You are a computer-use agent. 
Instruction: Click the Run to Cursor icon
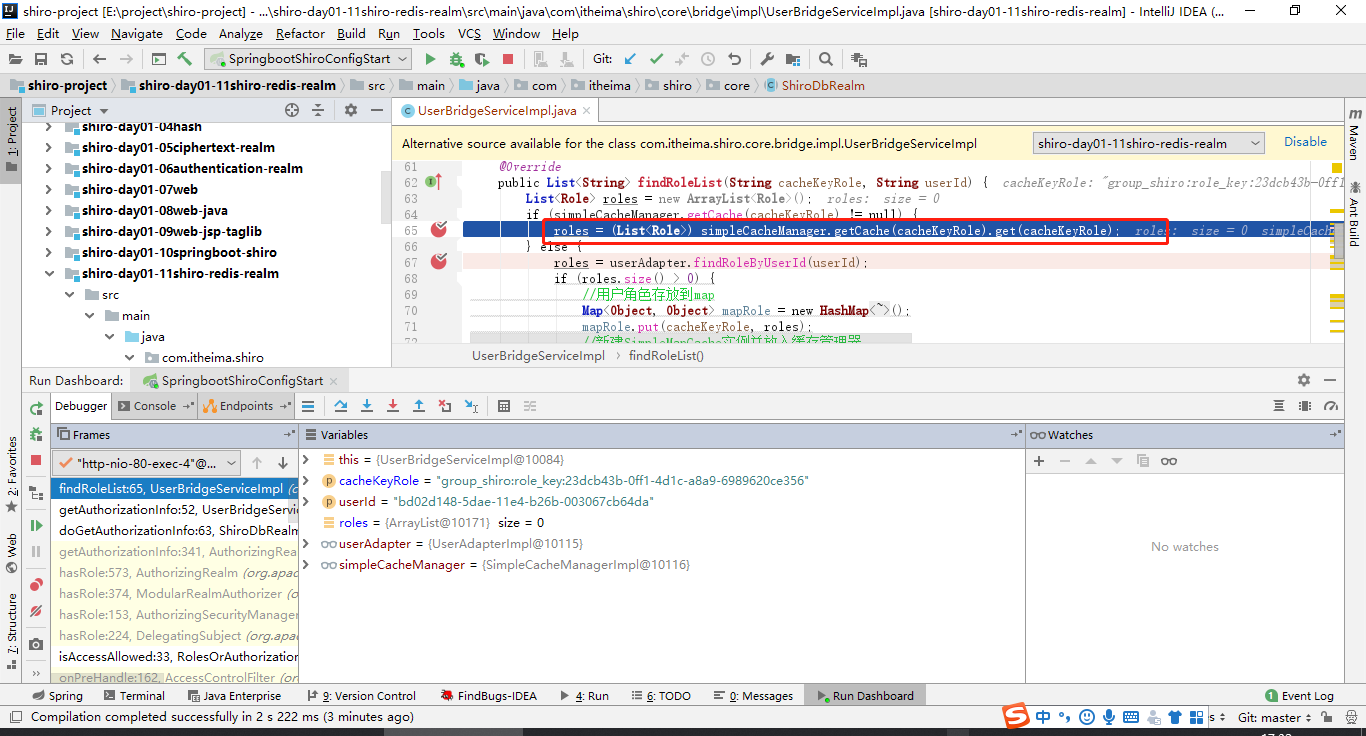tap(471, 406)
